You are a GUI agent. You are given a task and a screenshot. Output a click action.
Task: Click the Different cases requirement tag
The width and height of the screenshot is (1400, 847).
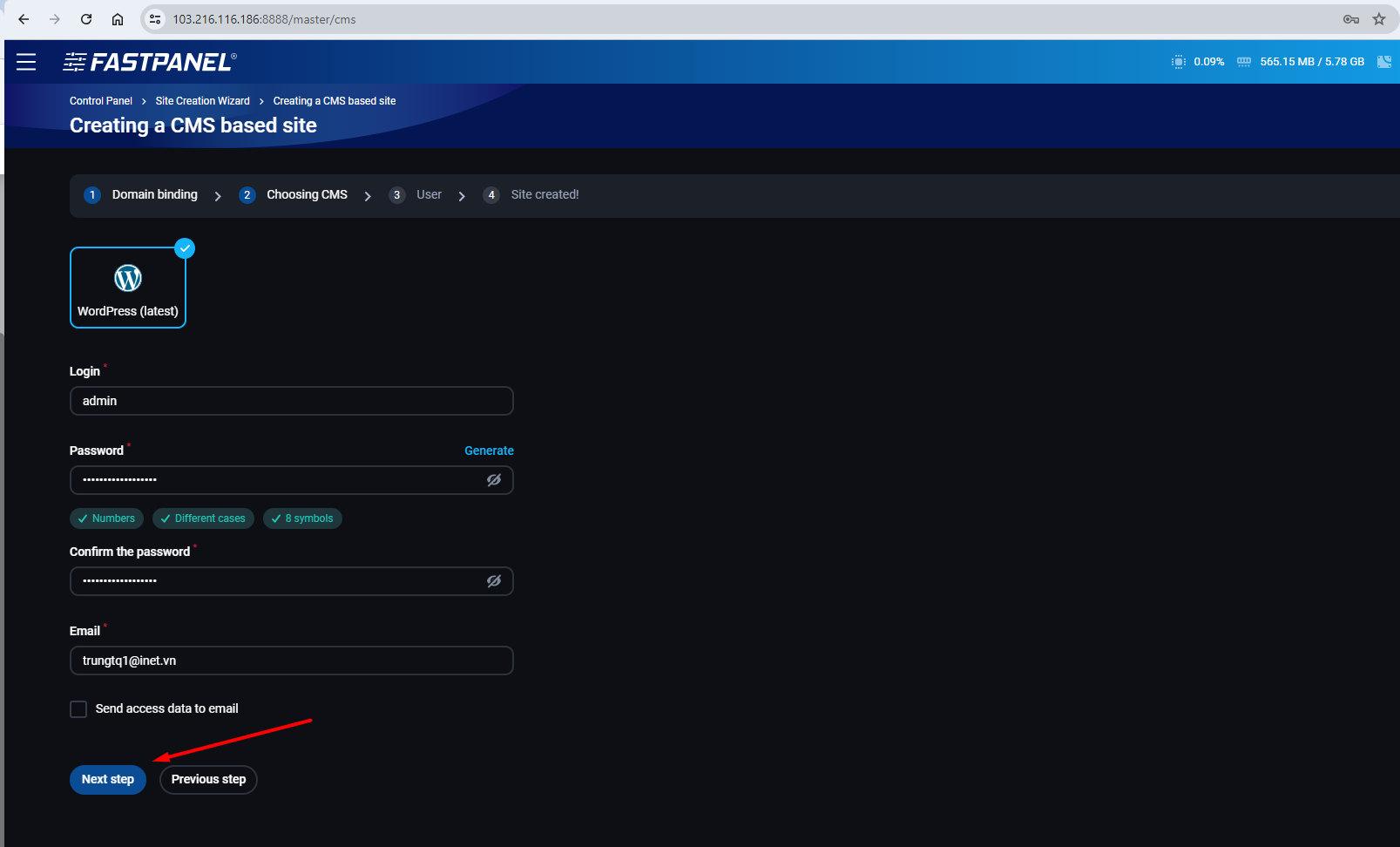[203, 518]
